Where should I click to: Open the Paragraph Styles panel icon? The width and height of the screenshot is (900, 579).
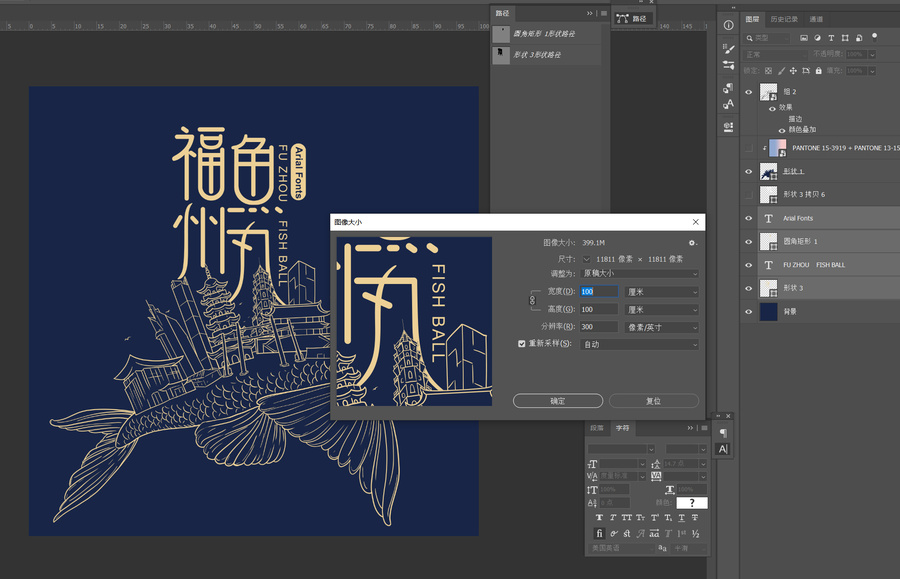point(728,88)
